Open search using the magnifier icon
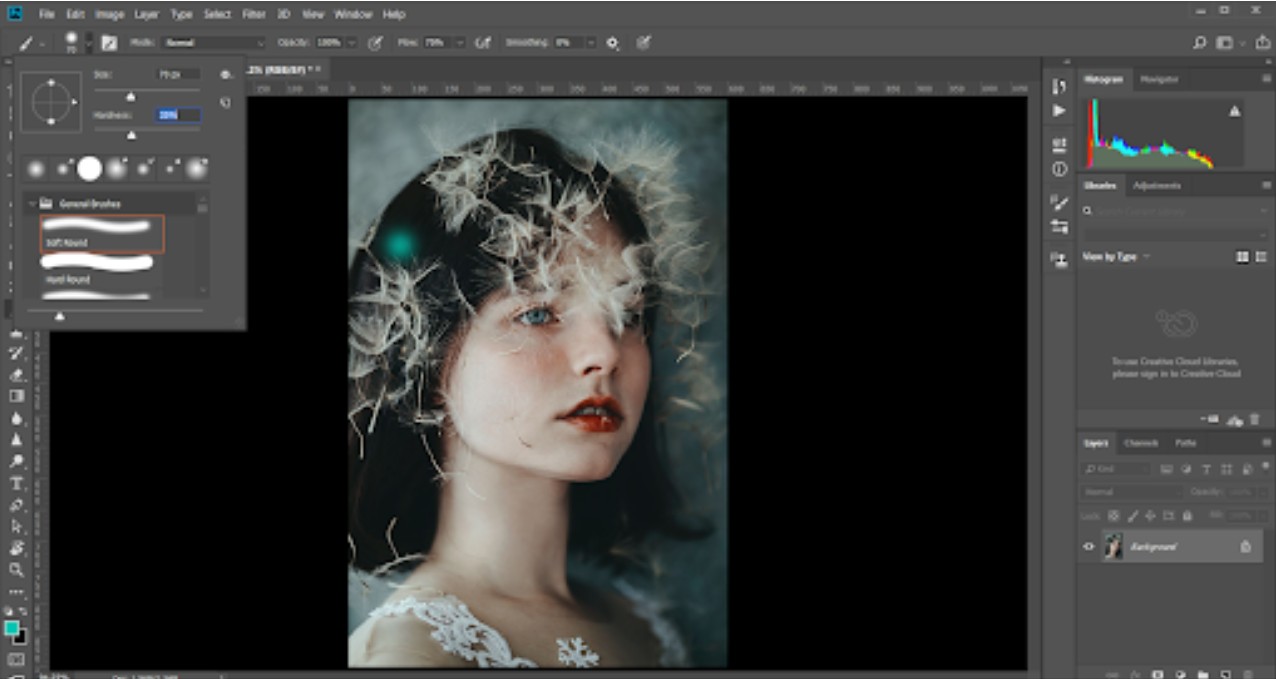1276x679 pixels. point(1200,43)
